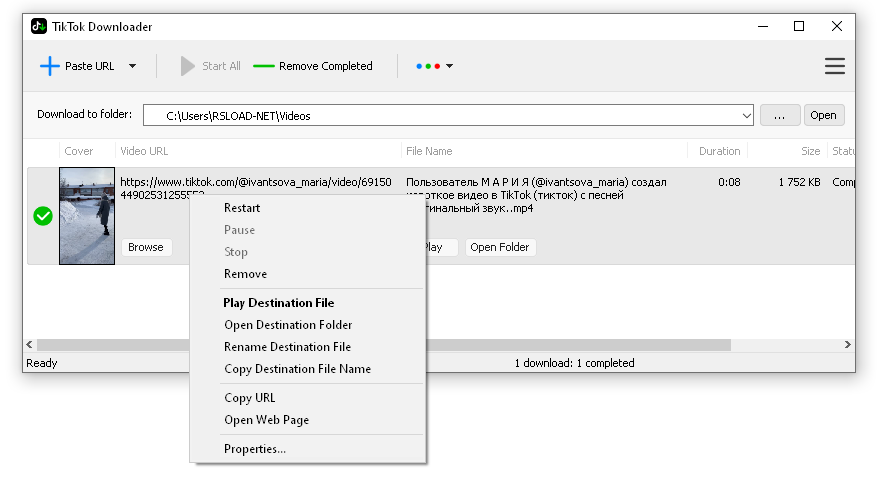This screenshot has height=482, width=884.
Task: Click the horizontal scrollbar left arrow
Action: coord(30,344)
